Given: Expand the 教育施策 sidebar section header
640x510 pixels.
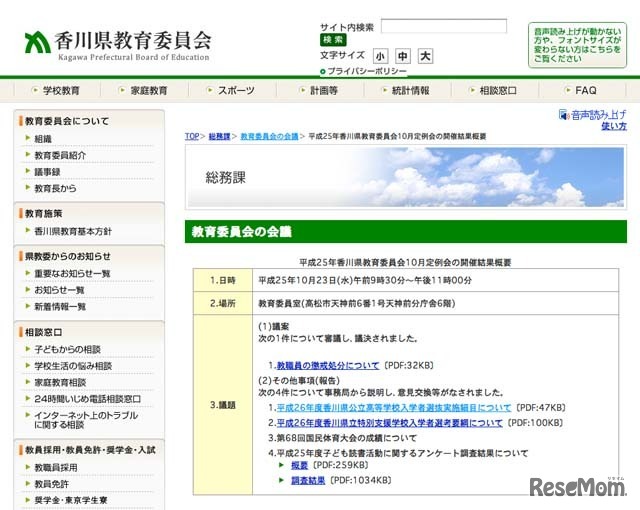Looking at the screenshot, I should (x=44, y=213).
